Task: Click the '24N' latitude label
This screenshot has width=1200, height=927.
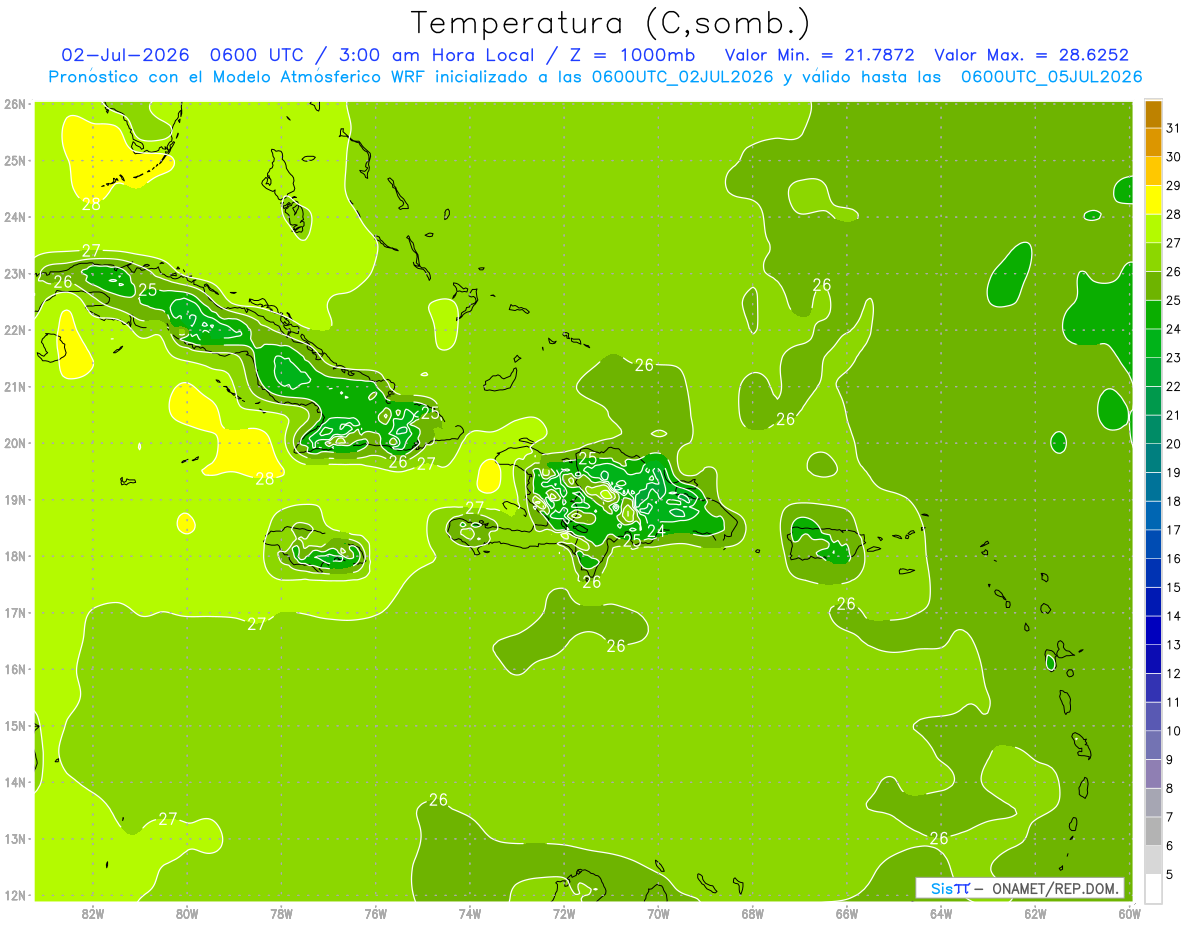Action: [15, 217]
